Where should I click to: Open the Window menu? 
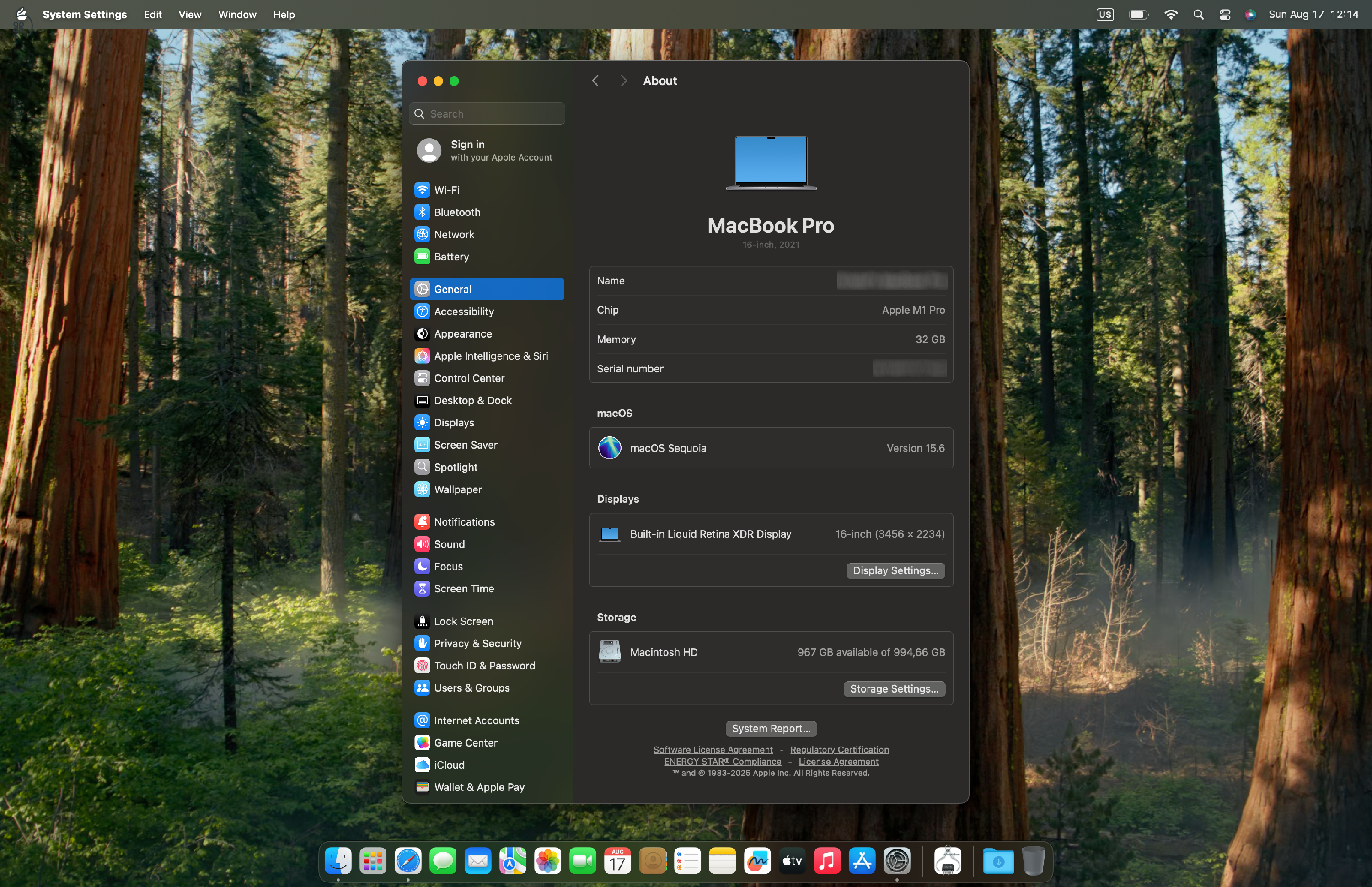point(237,14)
